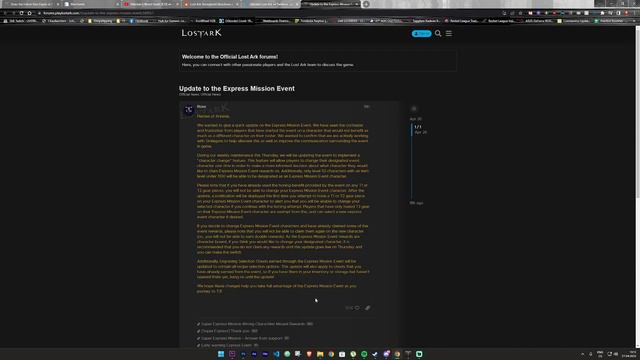Switch to the first browser tab
Screen dimensions: 640x360
pyautogui.click(x=31, y=4)
